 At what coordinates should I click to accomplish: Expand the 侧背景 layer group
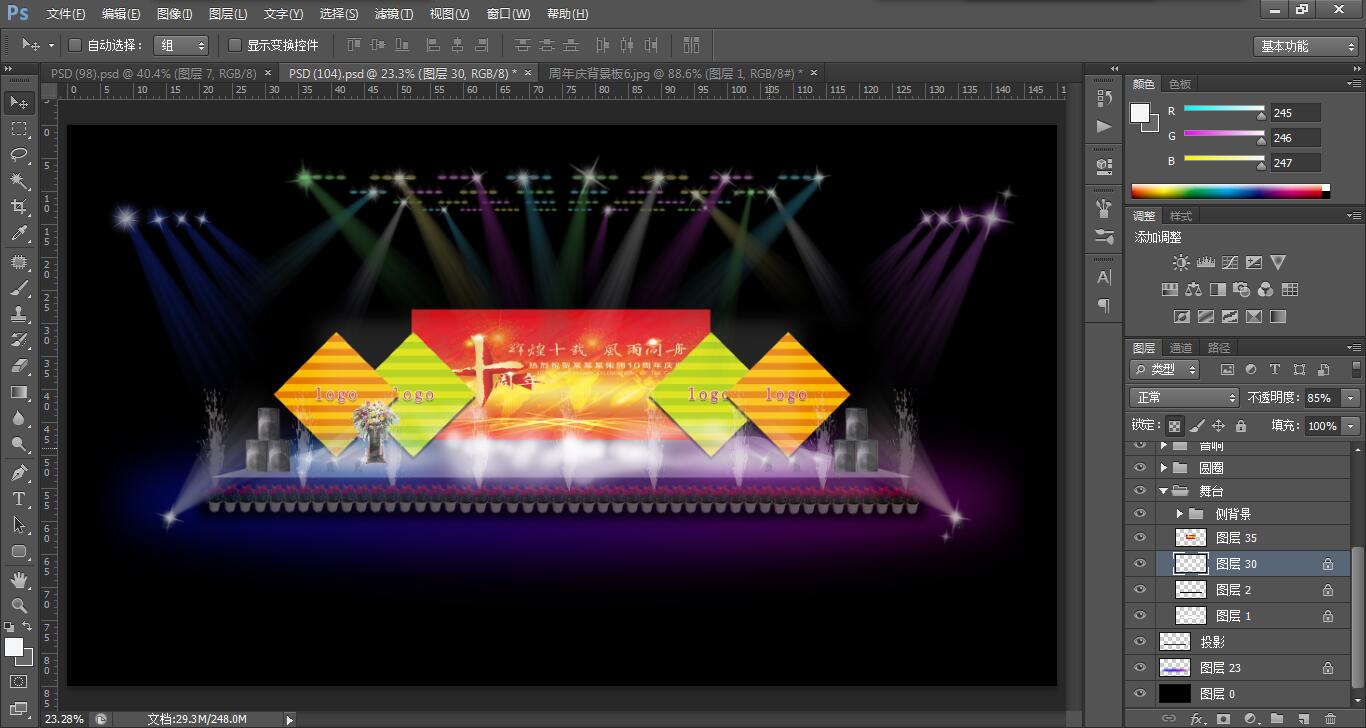(1180, 514)
